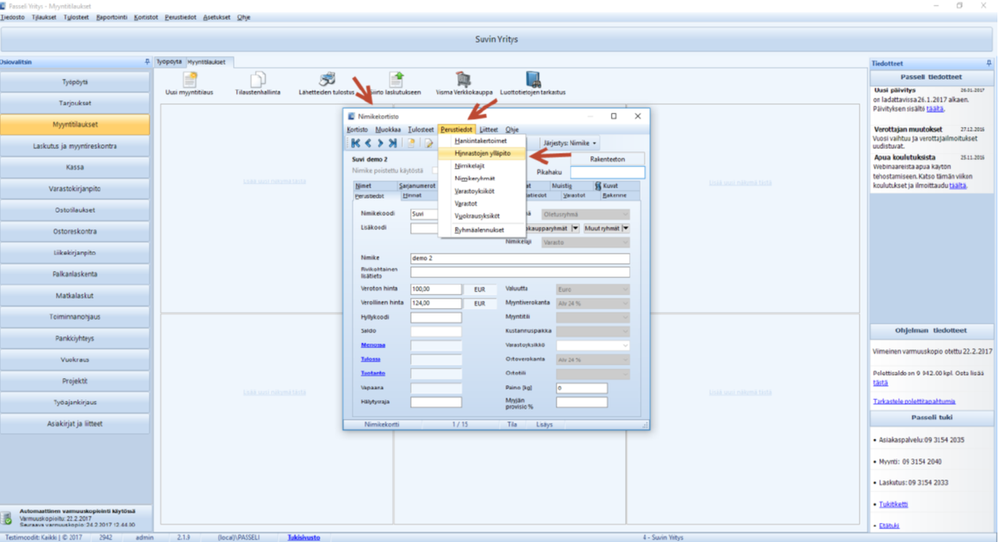
Task: Open Visma Verkkokauppa cart icon
Action: pos(463,79)
